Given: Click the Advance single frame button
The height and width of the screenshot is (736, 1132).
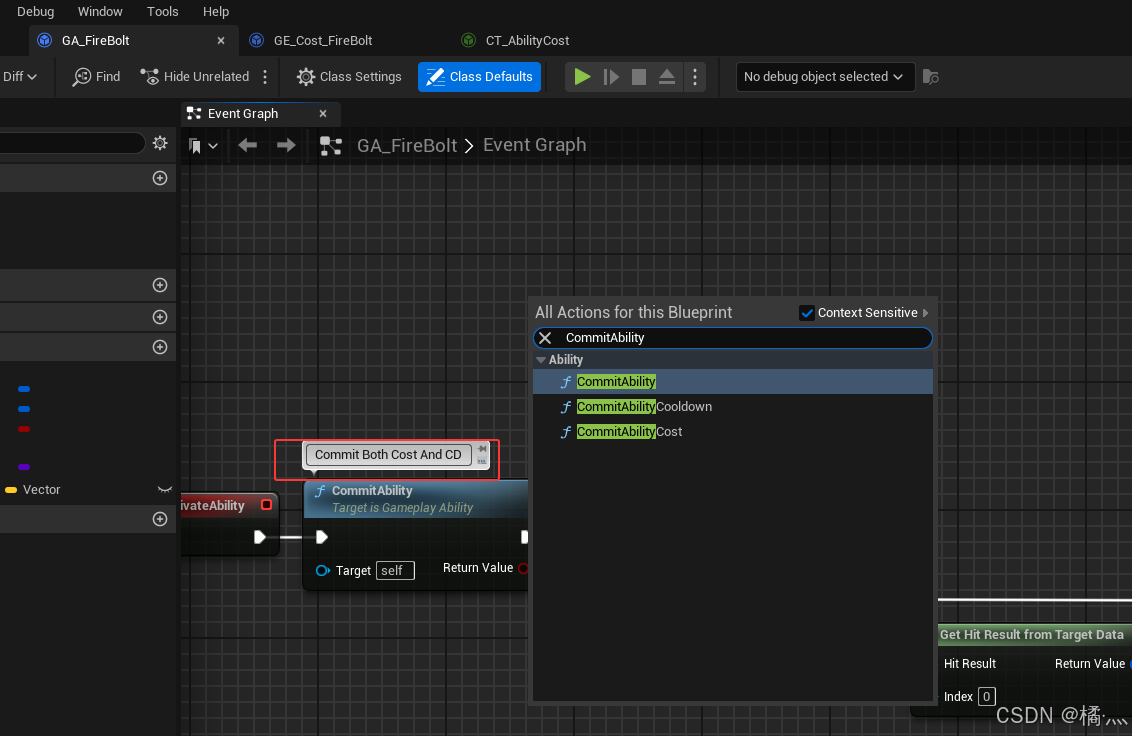Looking at the screenshot, I should coord(611,77).
